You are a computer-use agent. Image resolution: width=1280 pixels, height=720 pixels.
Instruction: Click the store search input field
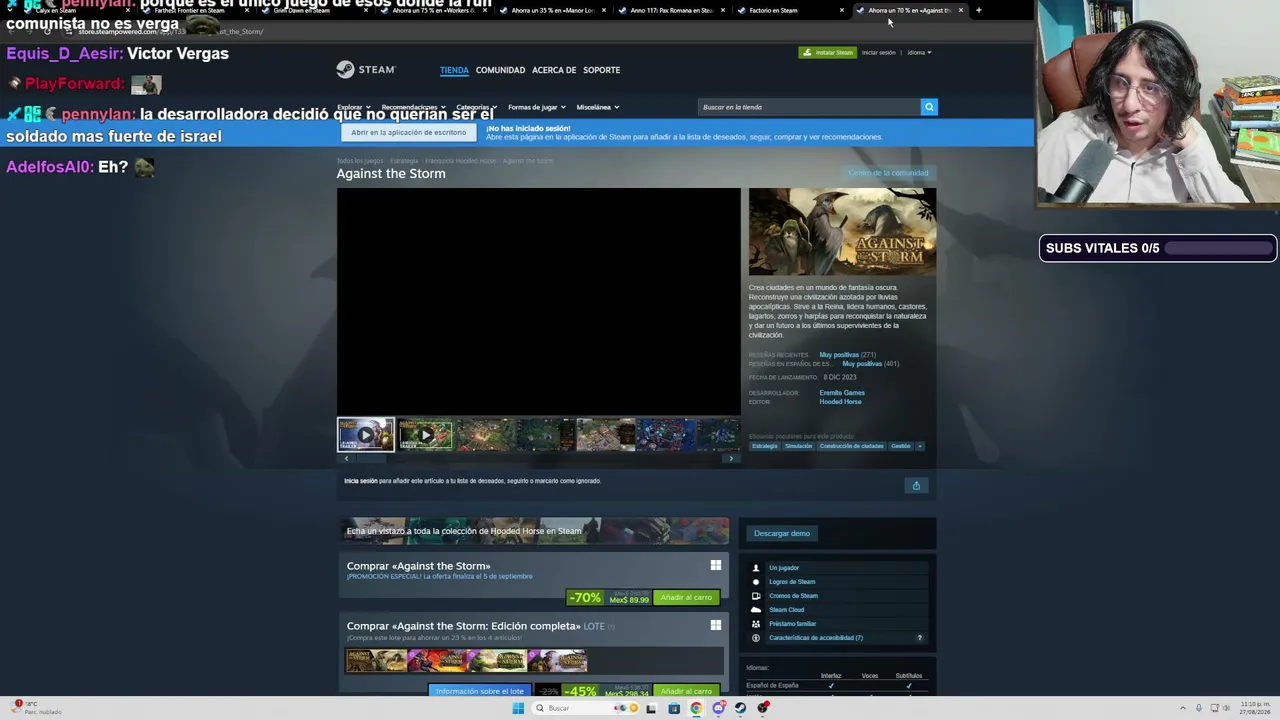(809, 107)
